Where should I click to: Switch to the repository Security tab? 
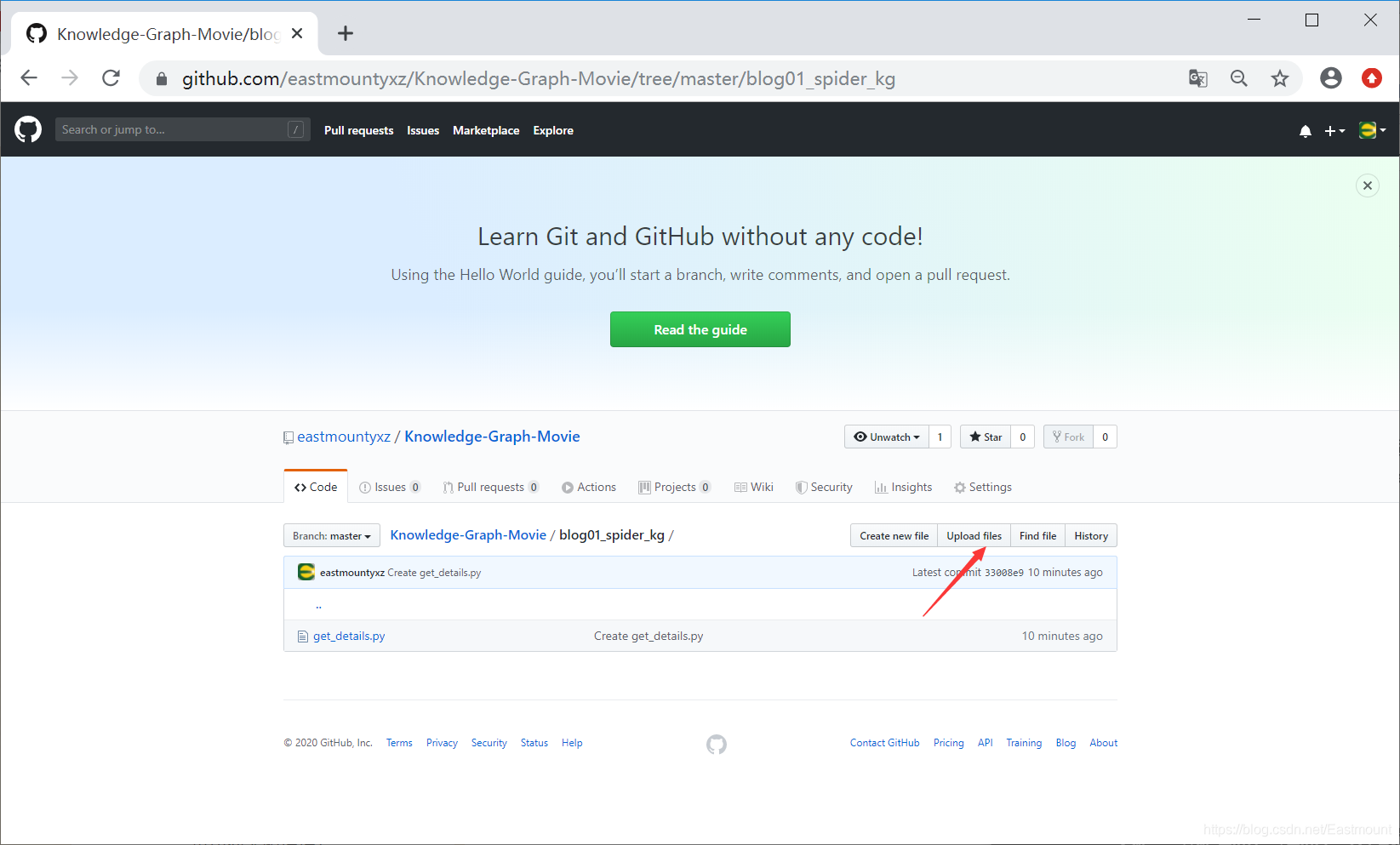824,487
